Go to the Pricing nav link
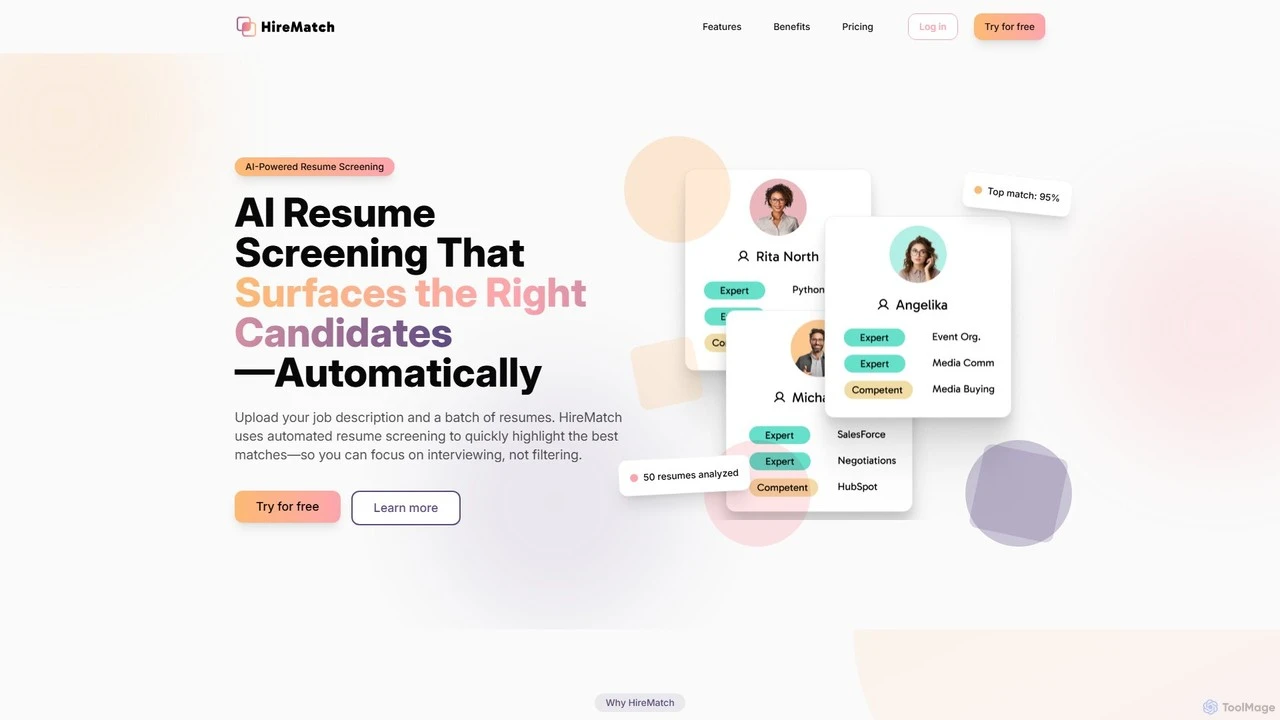 pyautogui.click(x=858, y=27)
